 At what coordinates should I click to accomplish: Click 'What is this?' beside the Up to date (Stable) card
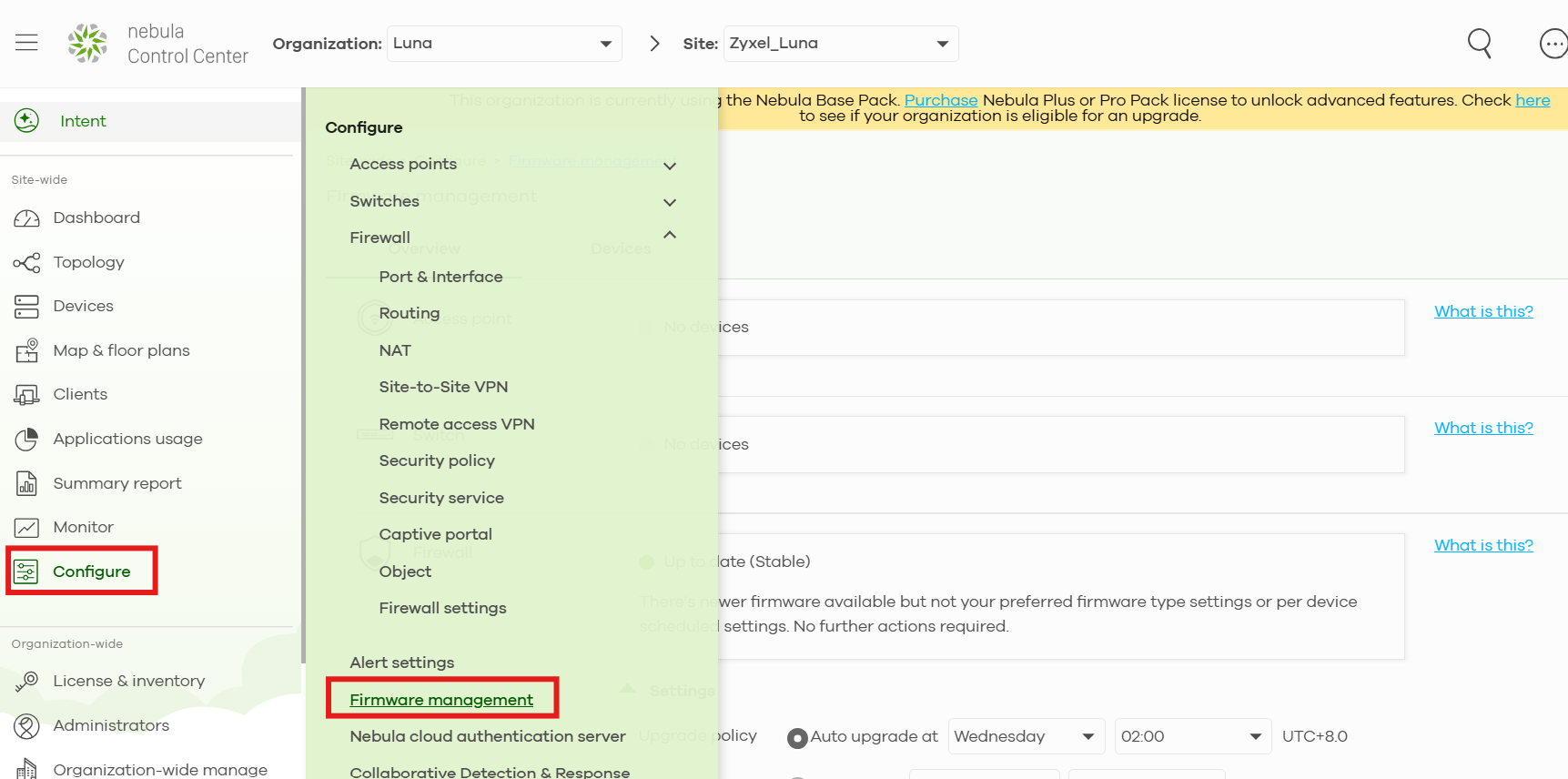pyautogui.click(x=1483, y=545)
